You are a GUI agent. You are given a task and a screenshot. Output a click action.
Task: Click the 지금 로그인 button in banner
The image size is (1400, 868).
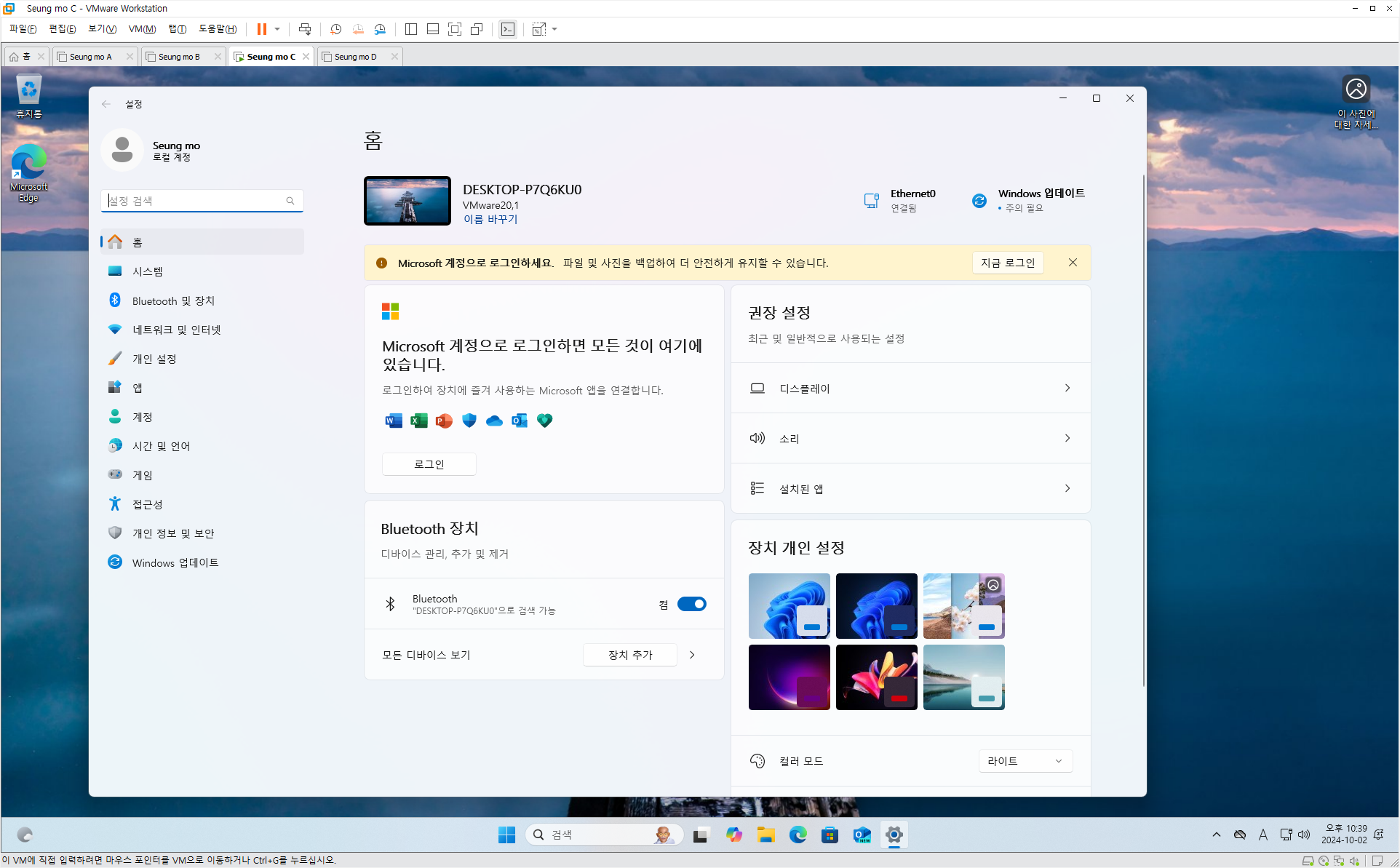[x=1007, y=263]
